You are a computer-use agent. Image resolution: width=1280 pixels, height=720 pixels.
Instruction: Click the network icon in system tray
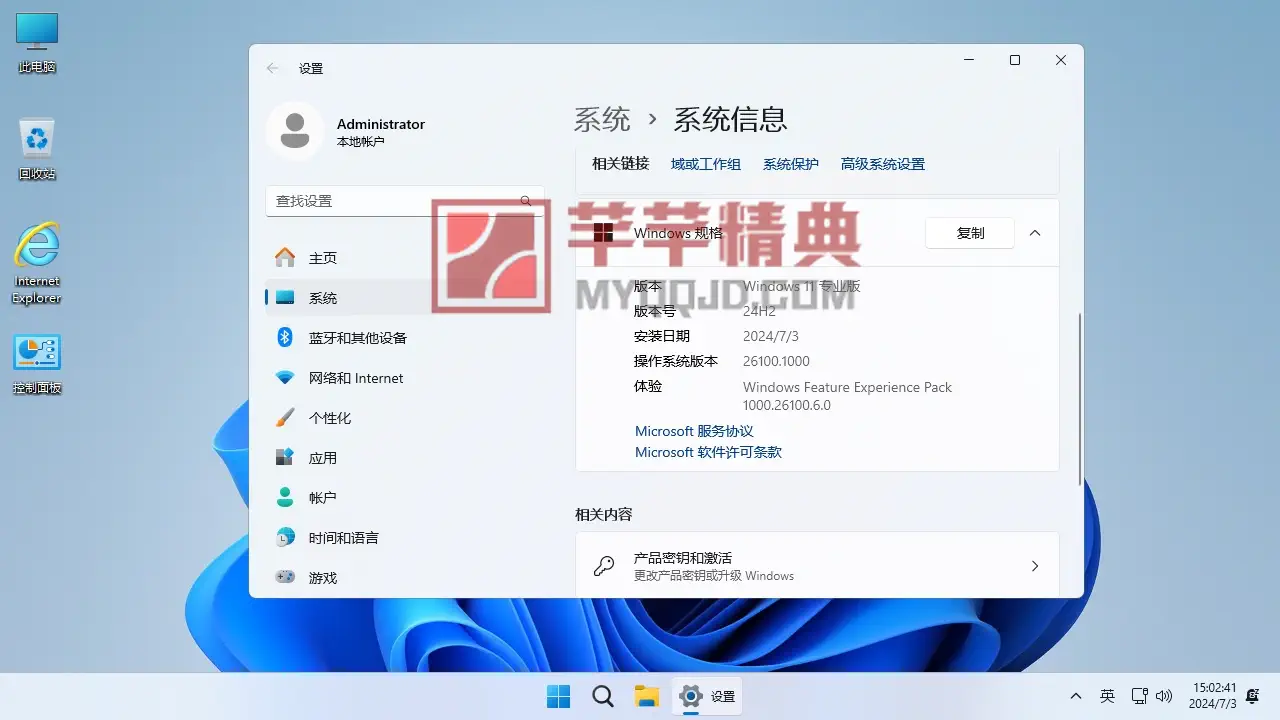[x=1139, y=696]
